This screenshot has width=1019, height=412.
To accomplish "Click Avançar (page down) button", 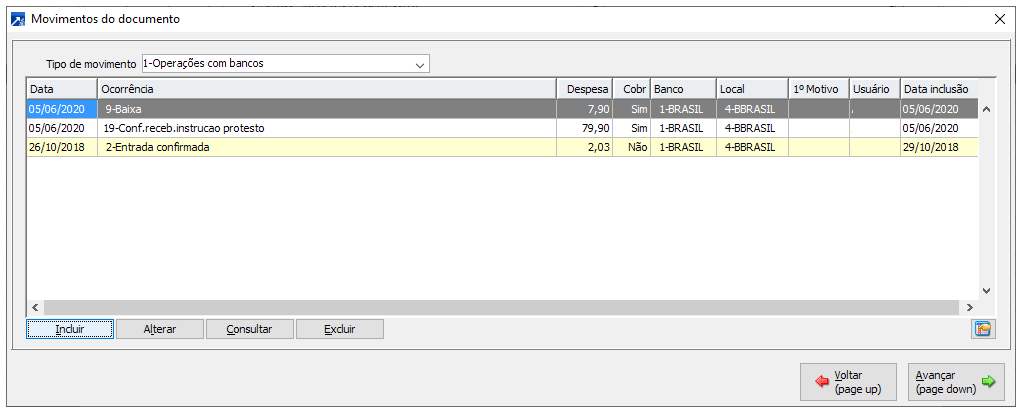I will [x=955, y=382].
